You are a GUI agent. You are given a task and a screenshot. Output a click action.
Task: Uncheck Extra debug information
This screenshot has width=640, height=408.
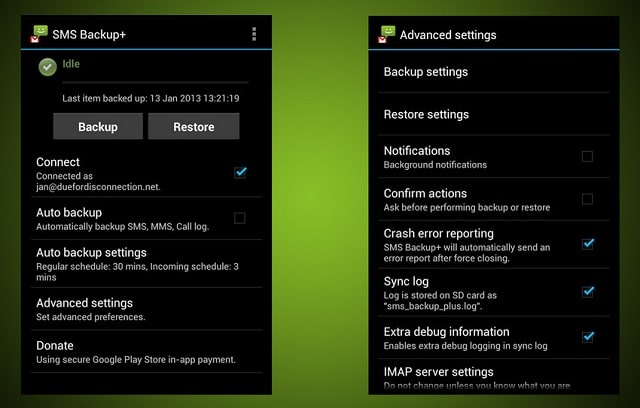point(588,337)
